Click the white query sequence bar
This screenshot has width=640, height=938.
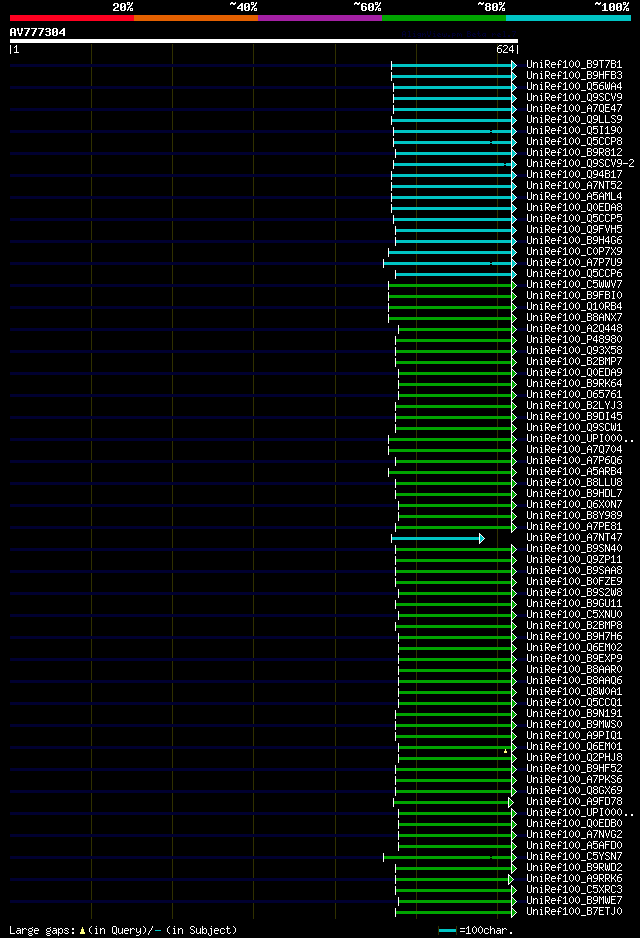(x=264, y=41)
